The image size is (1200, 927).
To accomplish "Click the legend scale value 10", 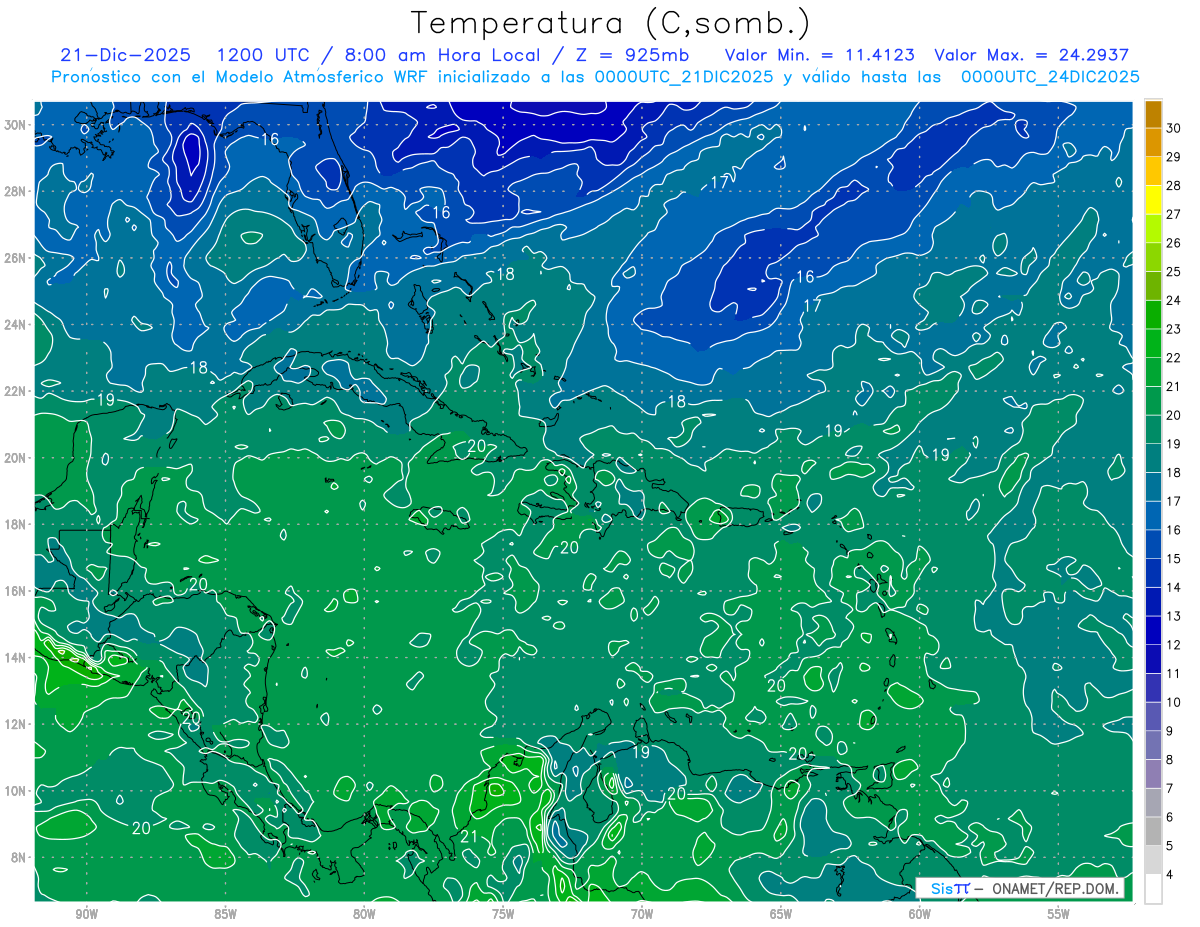I will (1174, 703).
